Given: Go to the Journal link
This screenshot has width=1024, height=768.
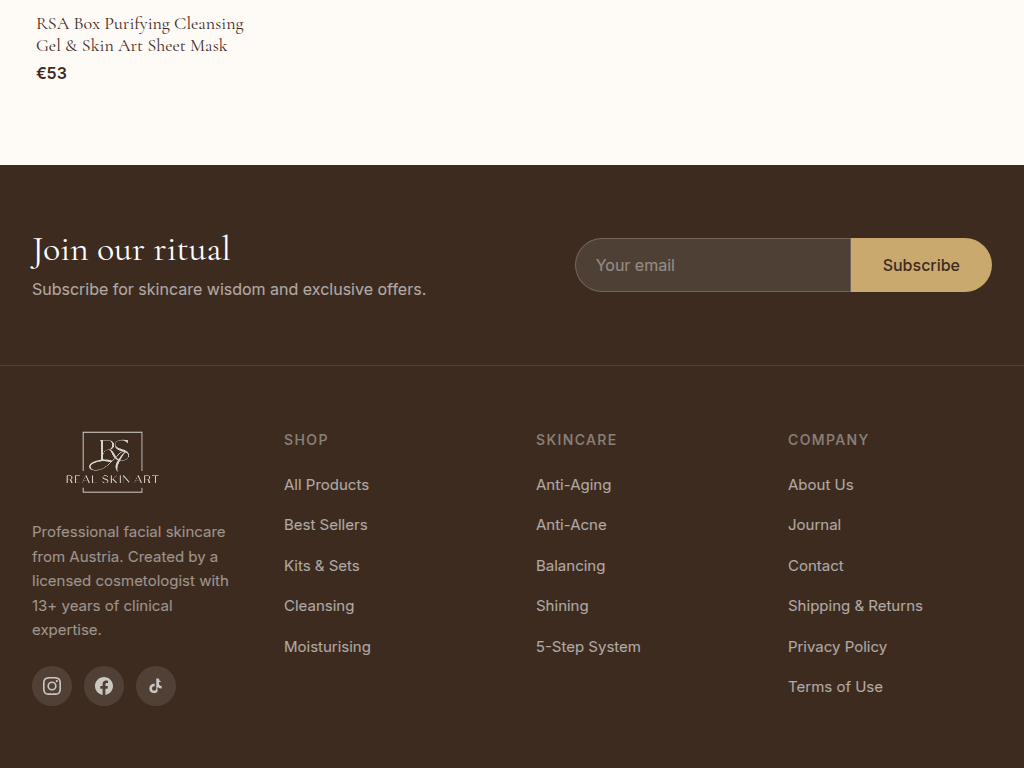Looking at the screenshot, I should pyautogui.click(x=814, y=525).
